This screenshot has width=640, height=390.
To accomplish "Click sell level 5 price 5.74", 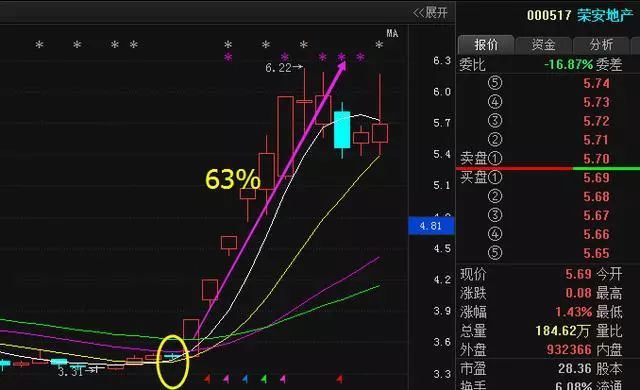I will pyautogui.click(x=596, y=83).
